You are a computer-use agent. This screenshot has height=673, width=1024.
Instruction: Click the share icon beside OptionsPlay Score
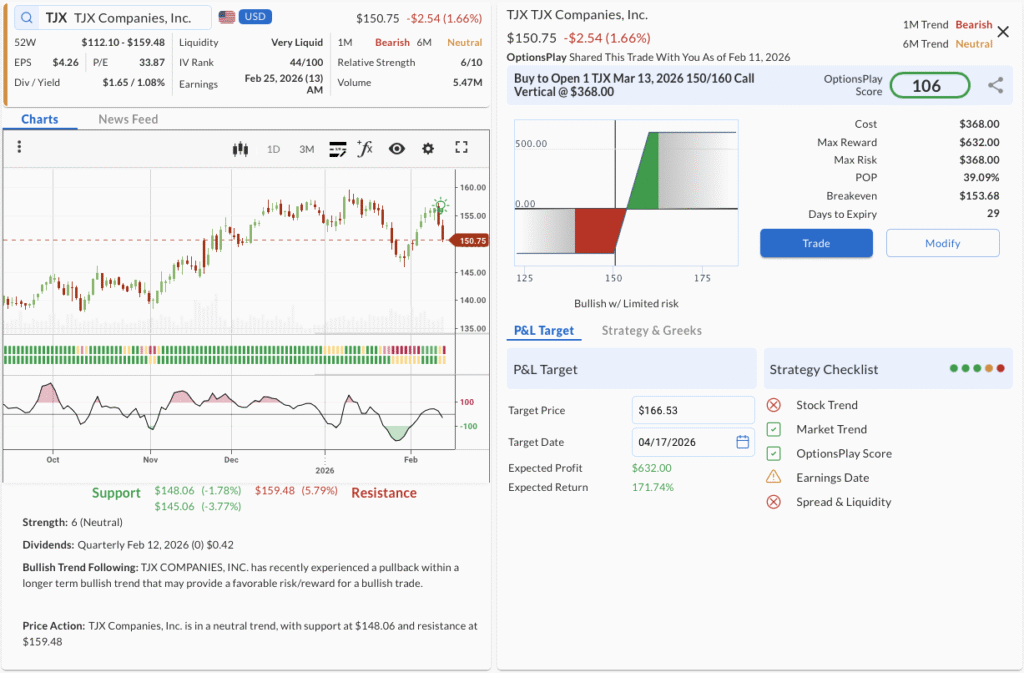pos(995,86)
